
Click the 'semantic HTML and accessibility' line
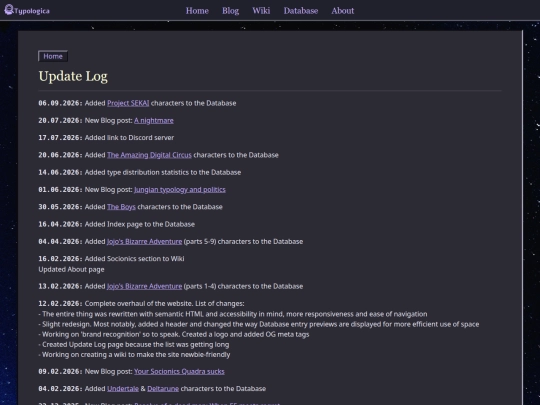tap(233, 314)
